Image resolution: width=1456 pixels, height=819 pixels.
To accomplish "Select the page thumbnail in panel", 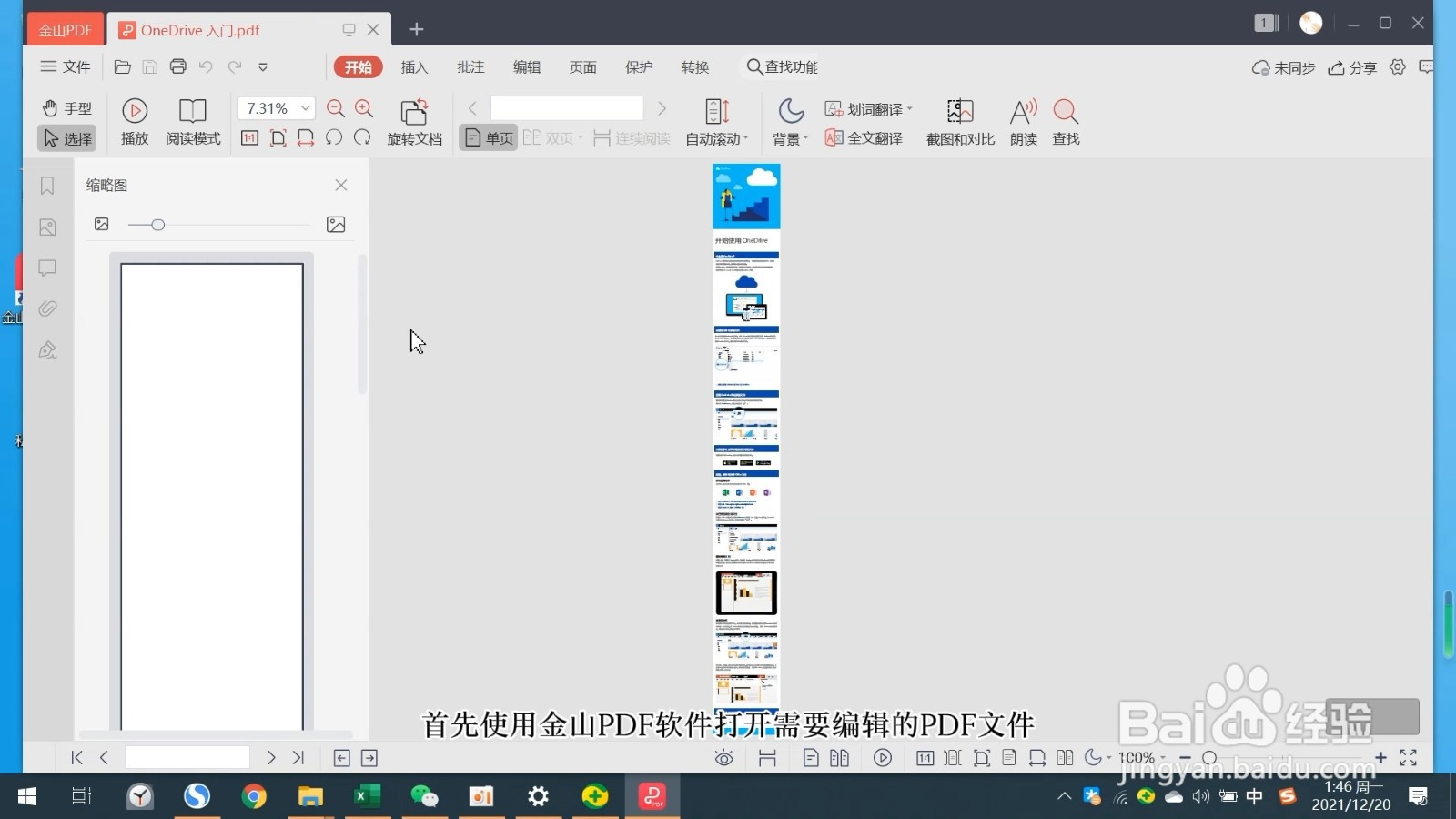I will pos(212,496).
